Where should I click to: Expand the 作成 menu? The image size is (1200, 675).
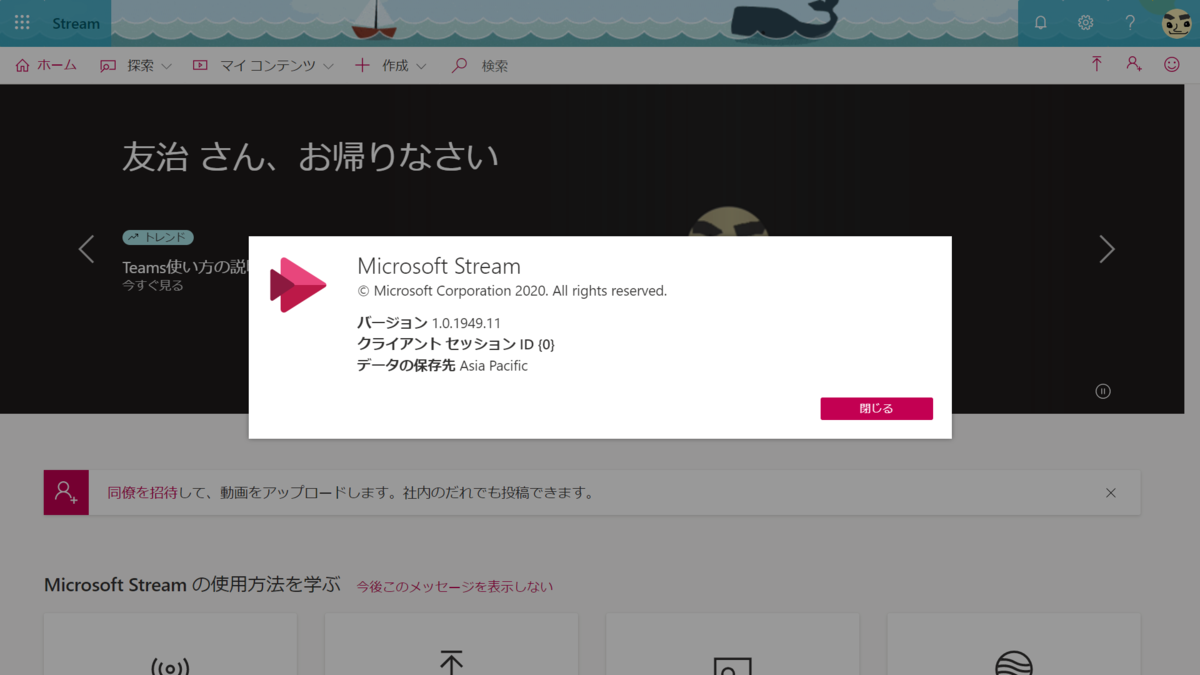391,65
